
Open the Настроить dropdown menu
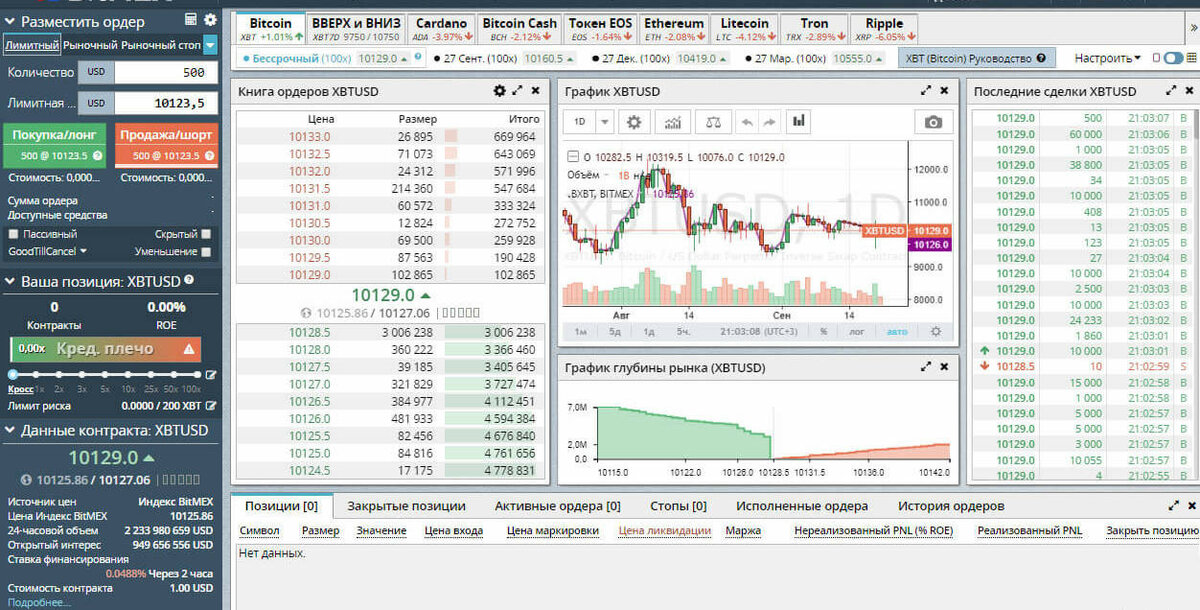pos(1108,59)
